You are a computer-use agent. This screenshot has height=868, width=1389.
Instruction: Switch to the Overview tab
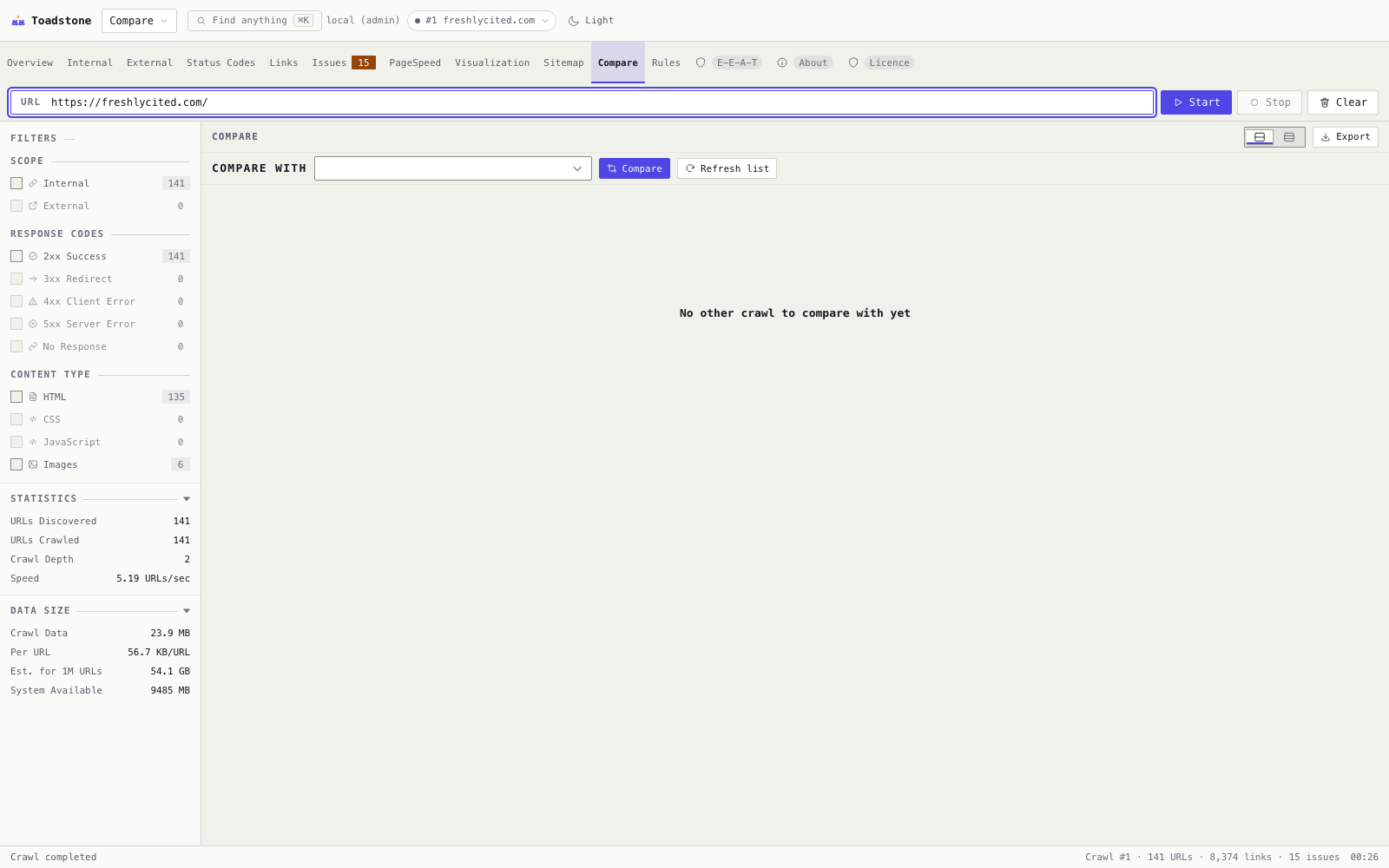click(x=30, y=62)
